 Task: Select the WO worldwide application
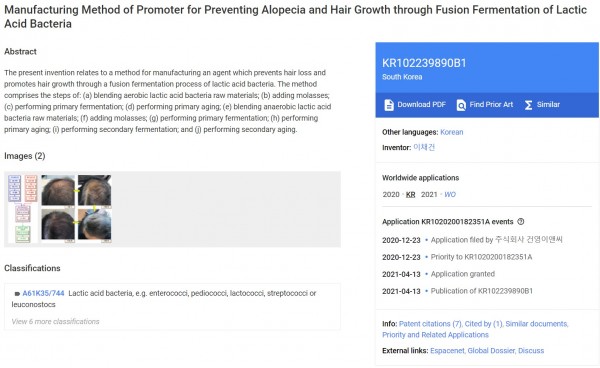point(450,195)
